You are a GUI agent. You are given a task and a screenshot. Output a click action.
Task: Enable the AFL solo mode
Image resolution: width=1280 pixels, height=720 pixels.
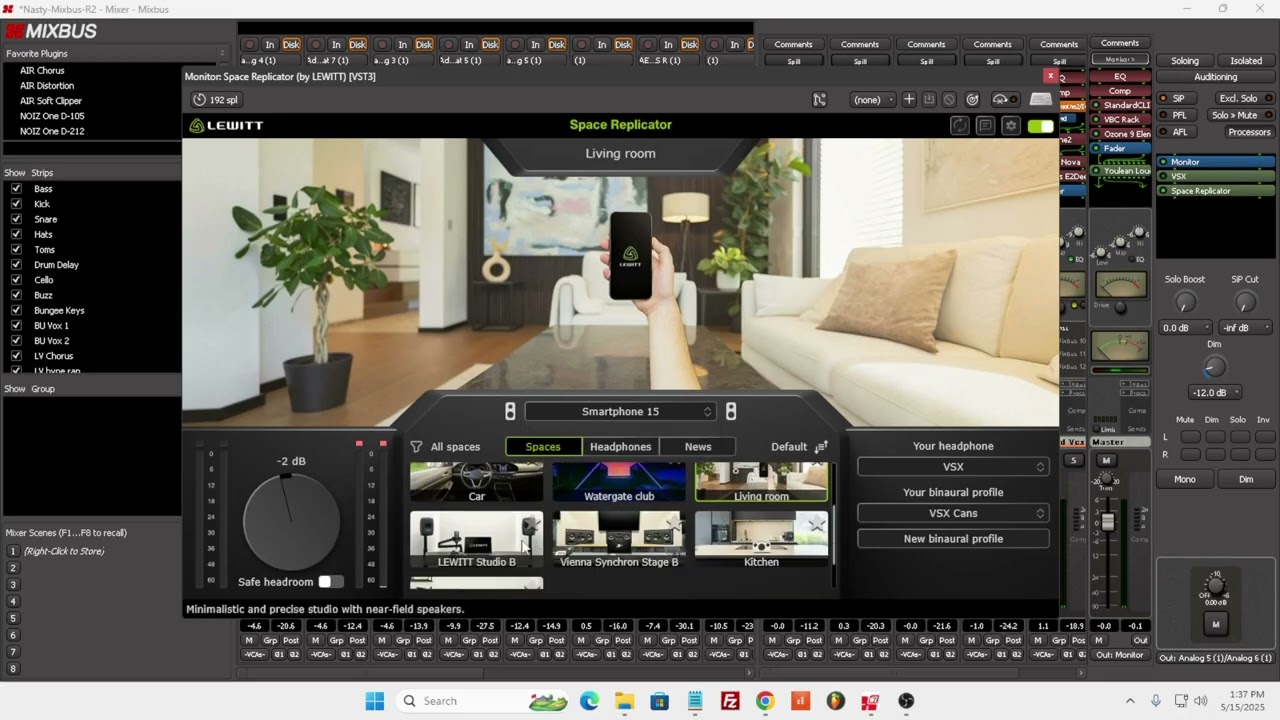[x=1178, y=132]
